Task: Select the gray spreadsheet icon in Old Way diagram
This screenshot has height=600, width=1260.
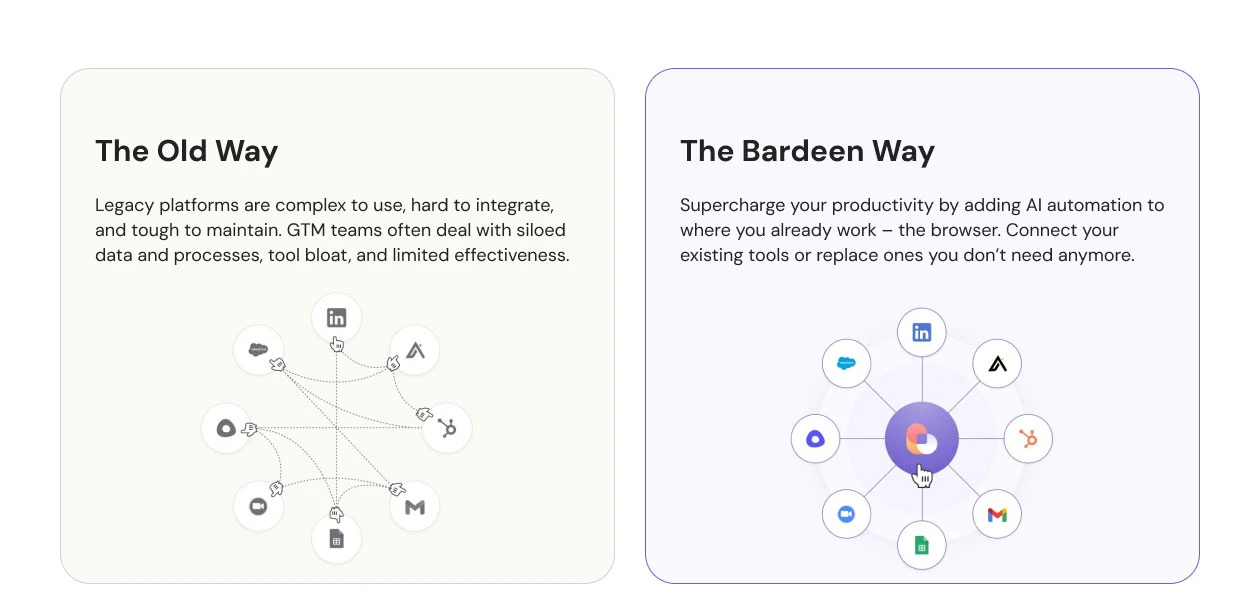Action: tap(336, 540)
